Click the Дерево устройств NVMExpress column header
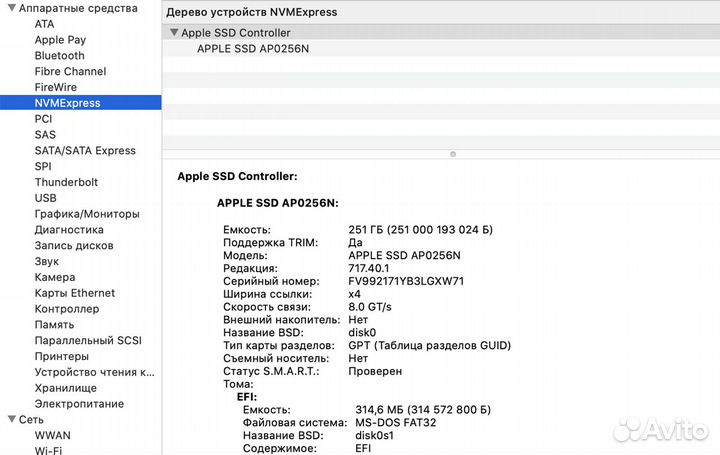Viewport: 720px width, 455px height. pyautogui.click(x=252, y=12)
